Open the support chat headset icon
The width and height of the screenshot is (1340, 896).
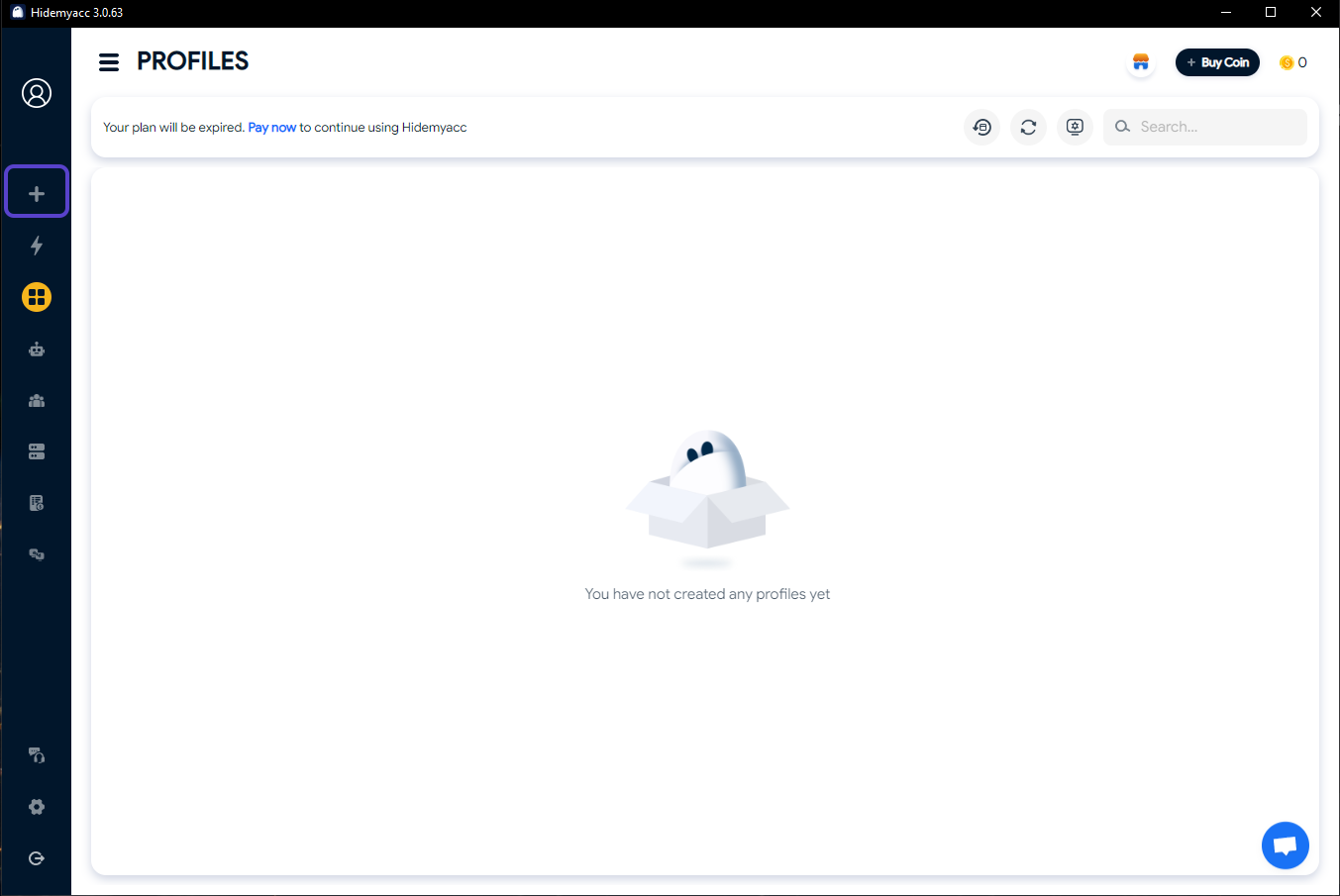point(37,754)
